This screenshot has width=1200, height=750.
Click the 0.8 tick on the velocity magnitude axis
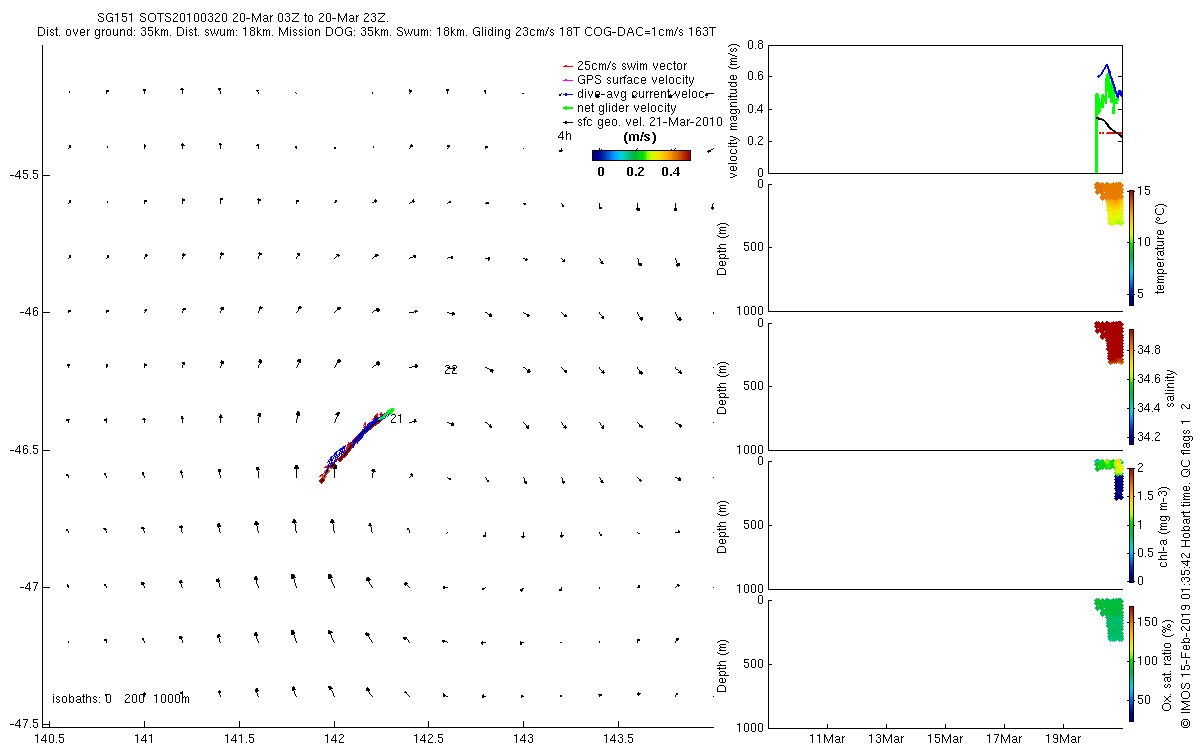click(755, 46)
